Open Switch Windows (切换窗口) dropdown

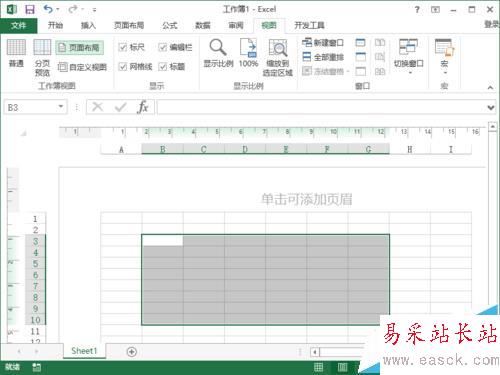(x=409, y=56)
